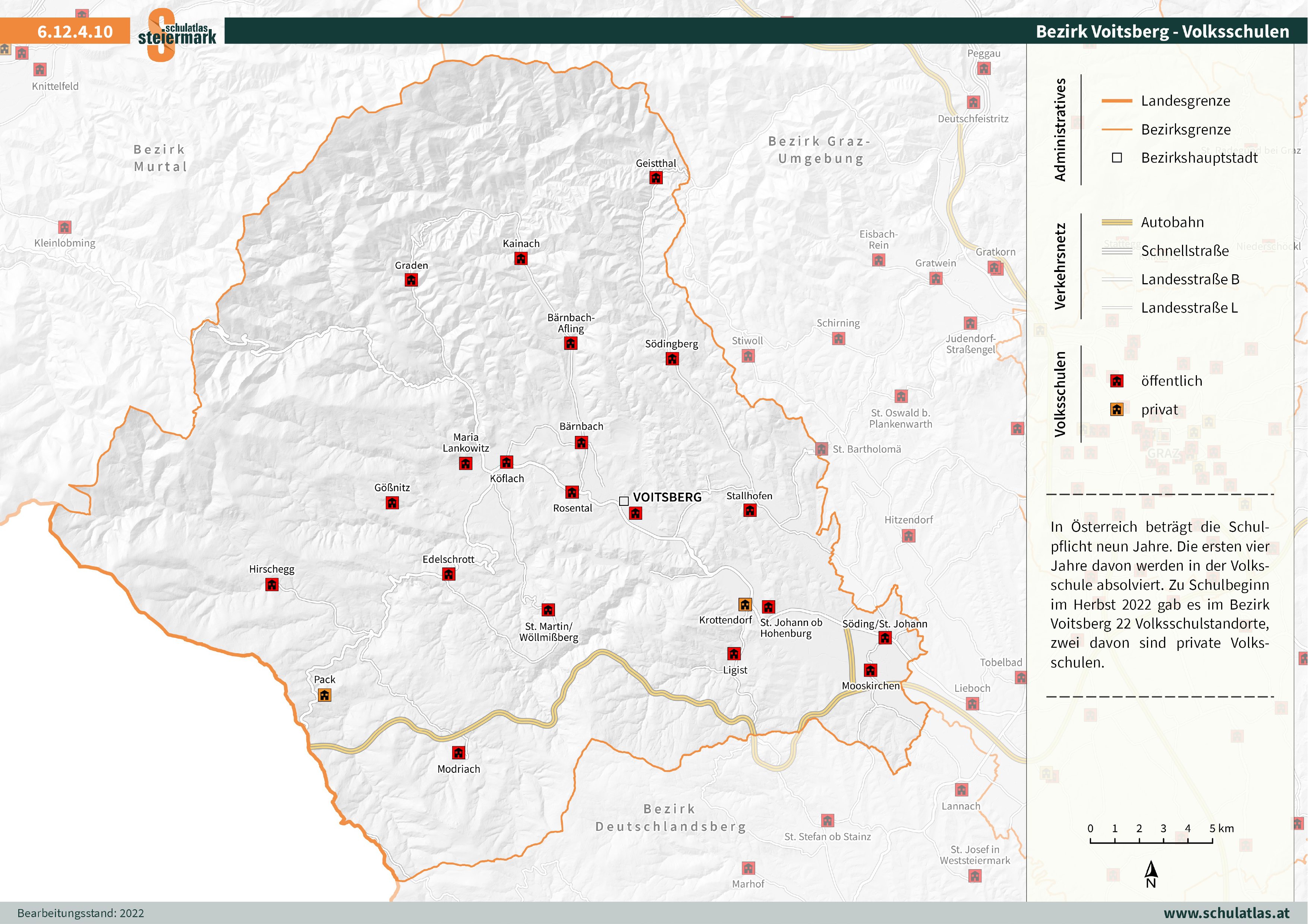Open the www.schulatlas.at link
This screenshot has height=924, width=1308.
coord(1226,912)
